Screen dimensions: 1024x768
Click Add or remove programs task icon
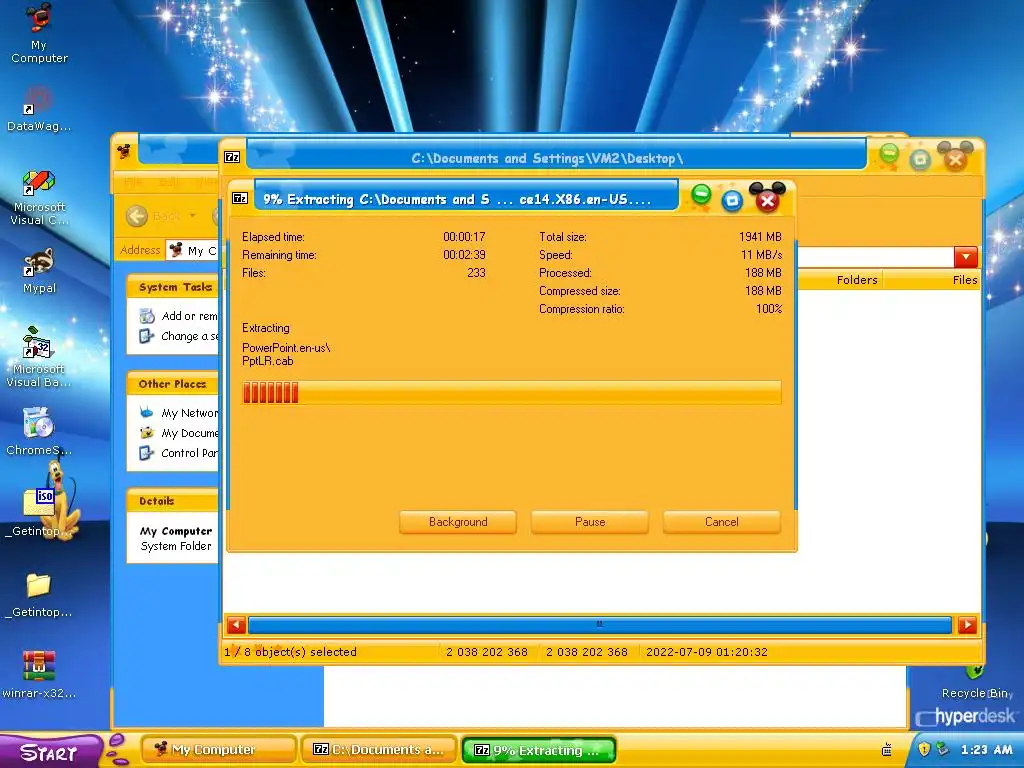coord(147,316)
